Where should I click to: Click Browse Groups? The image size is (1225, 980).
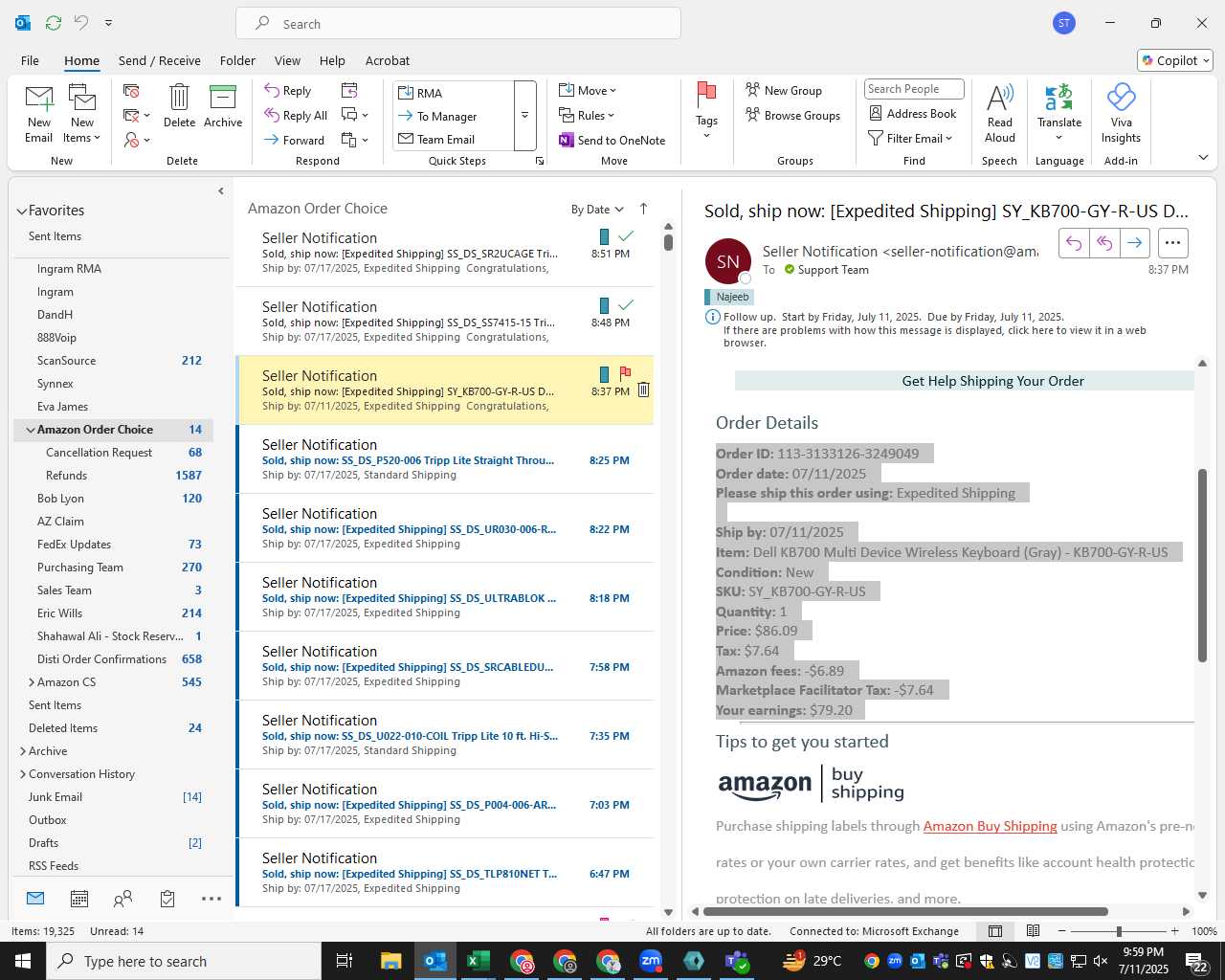(792, 116)
